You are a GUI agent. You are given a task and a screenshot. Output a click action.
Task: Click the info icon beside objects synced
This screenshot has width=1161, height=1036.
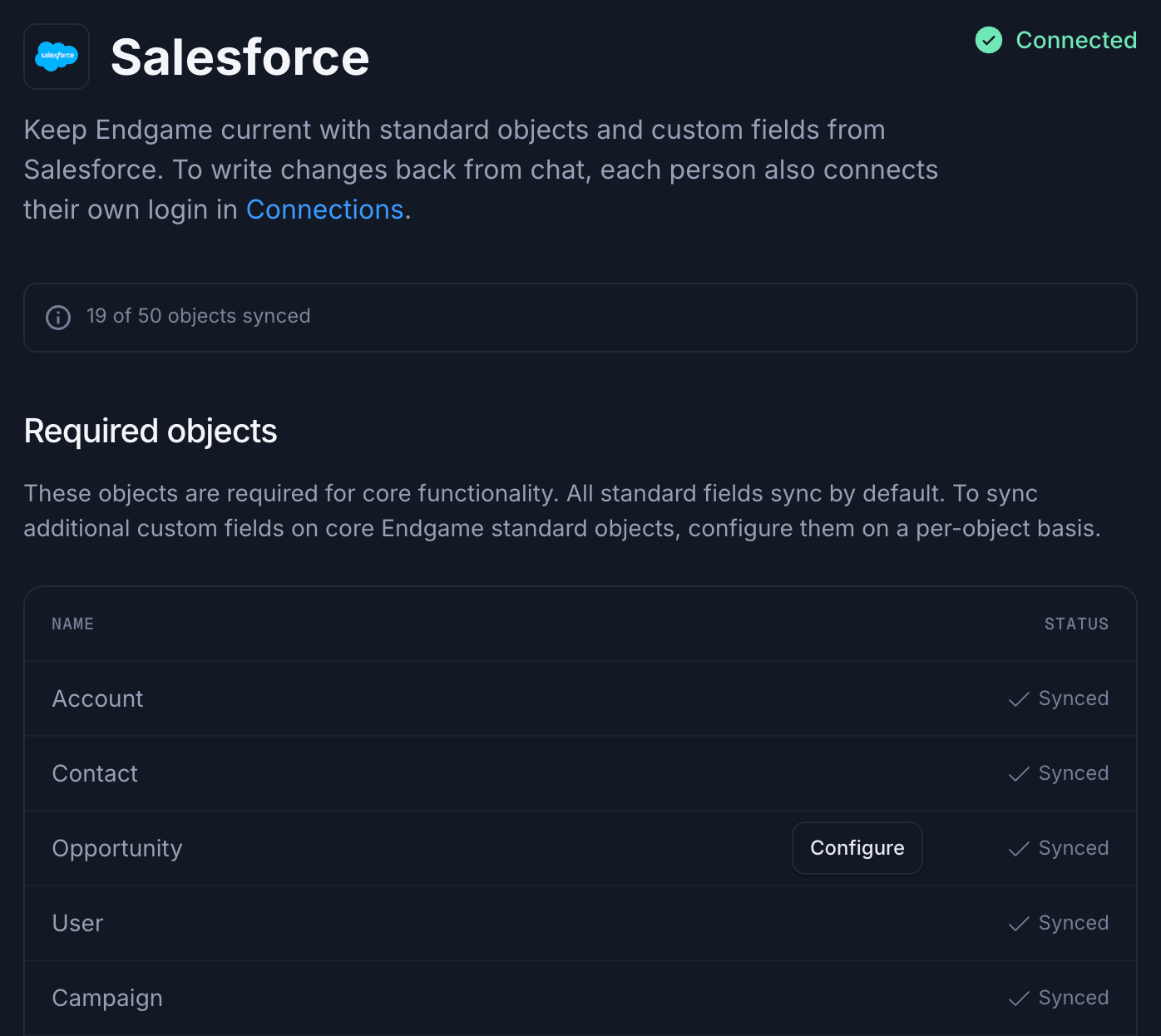(x=58, y=317)
